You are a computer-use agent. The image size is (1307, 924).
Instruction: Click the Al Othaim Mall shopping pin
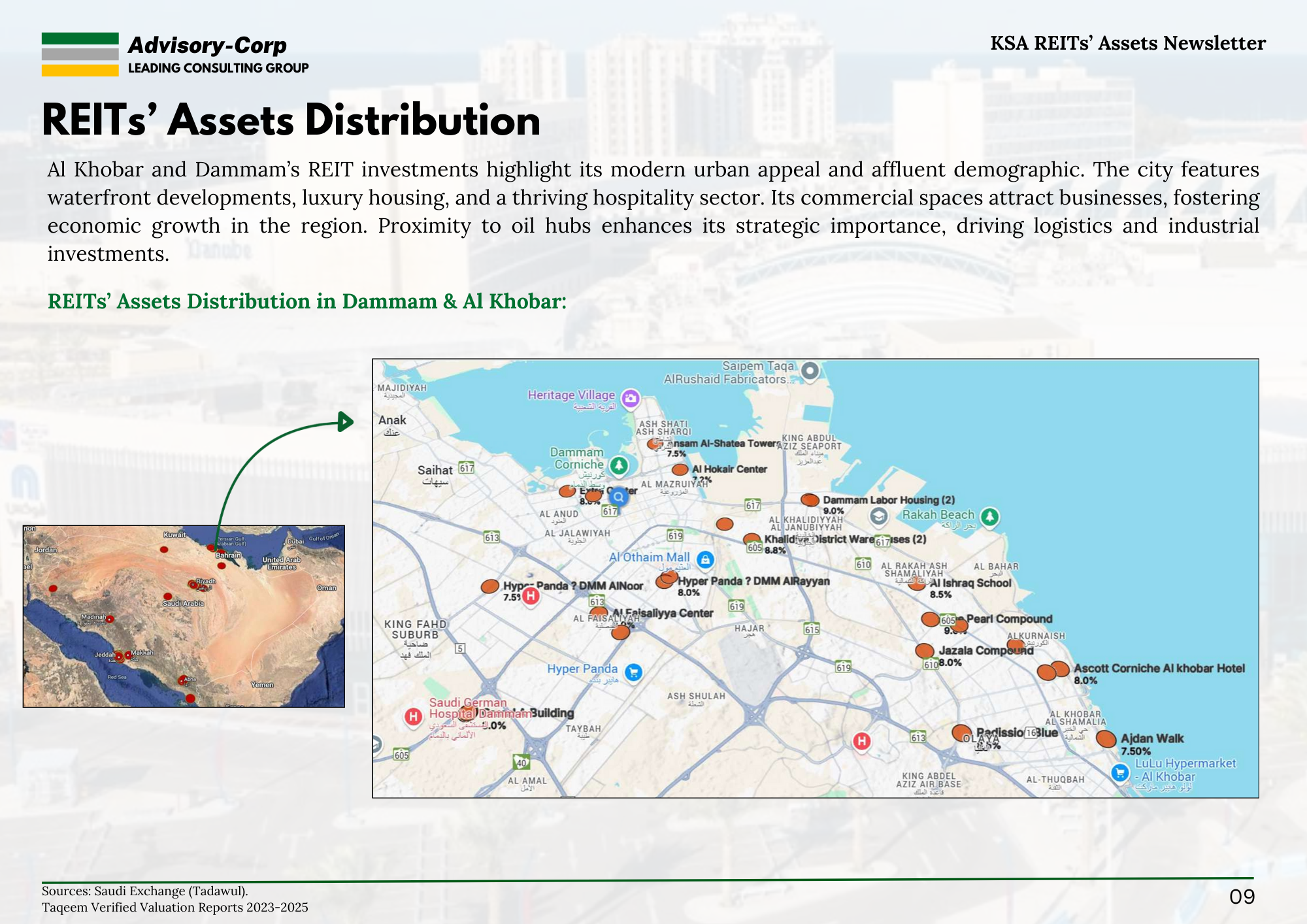point(704,559)
